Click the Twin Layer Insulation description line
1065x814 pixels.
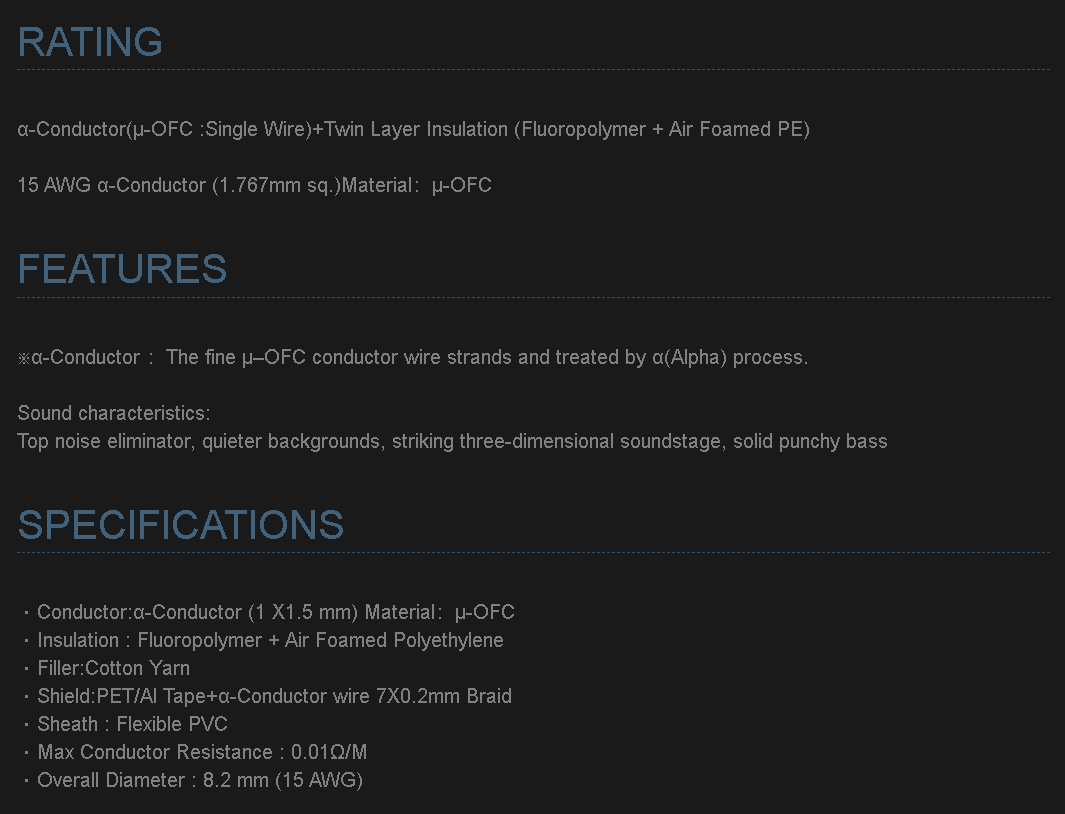pyautogui.click(x=413, y=129)
